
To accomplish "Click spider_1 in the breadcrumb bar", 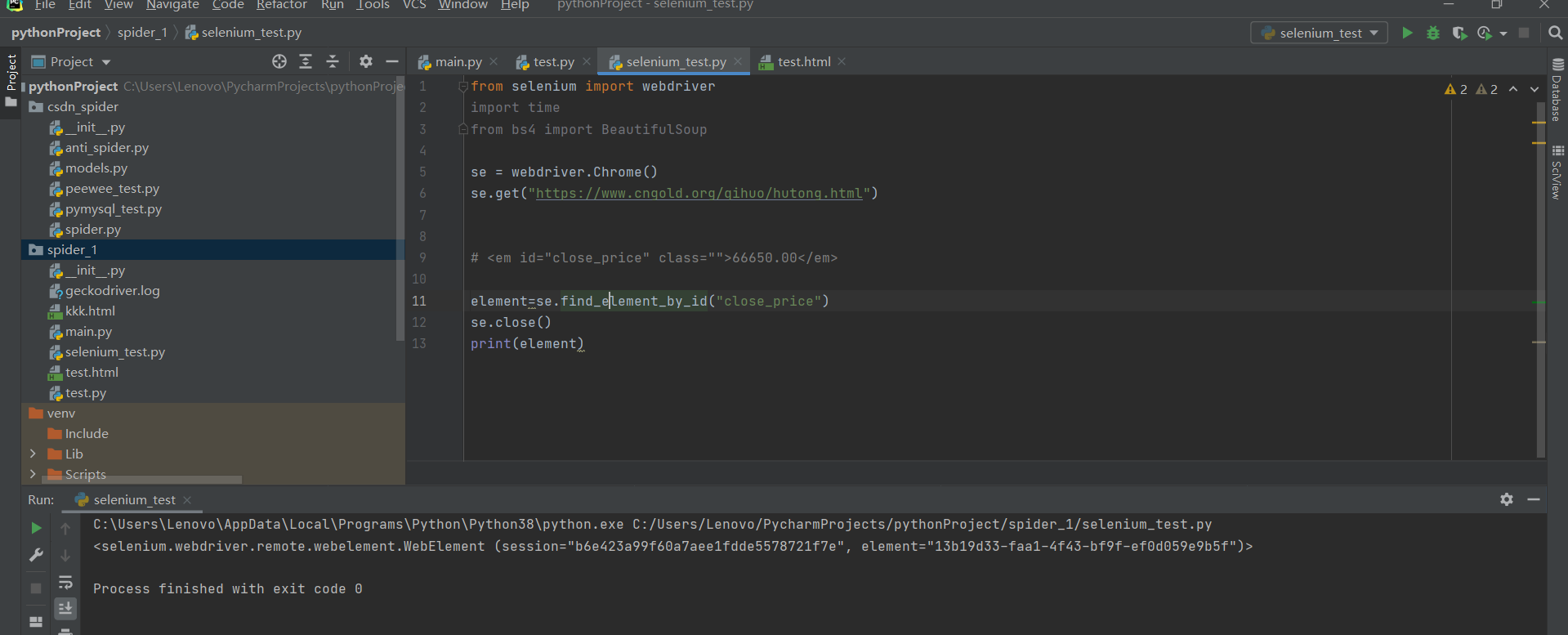I will pos(142,33).
